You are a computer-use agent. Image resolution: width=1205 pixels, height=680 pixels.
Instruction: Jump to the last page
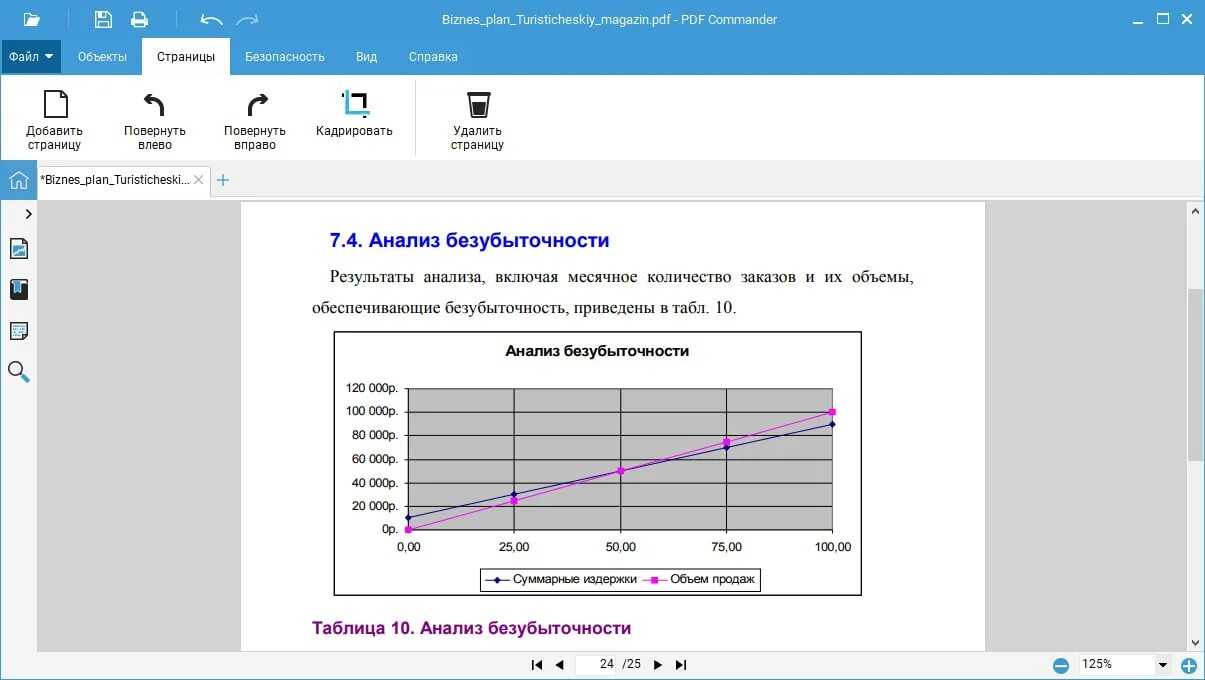click(681, 664)
